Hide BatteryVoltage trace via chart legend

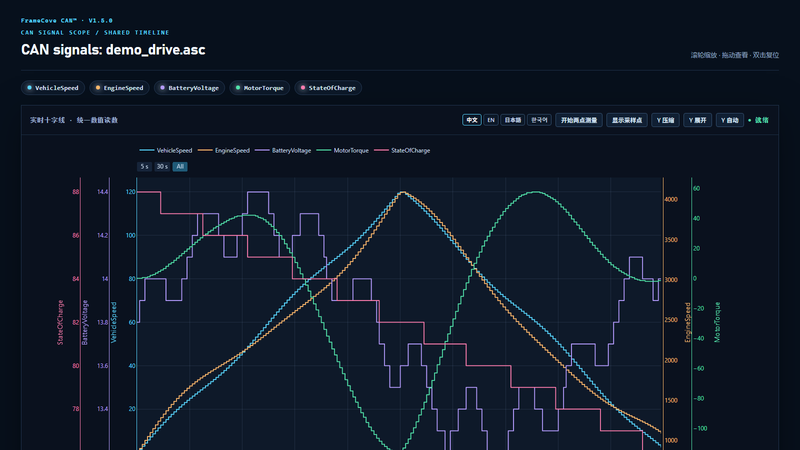coord(283,151)
